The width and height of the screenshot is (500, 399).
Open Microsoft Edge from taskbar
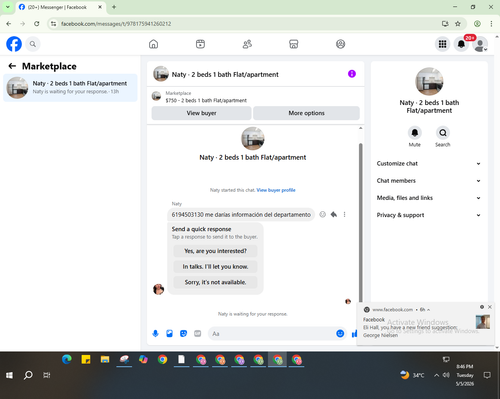(x=67, y=359)
